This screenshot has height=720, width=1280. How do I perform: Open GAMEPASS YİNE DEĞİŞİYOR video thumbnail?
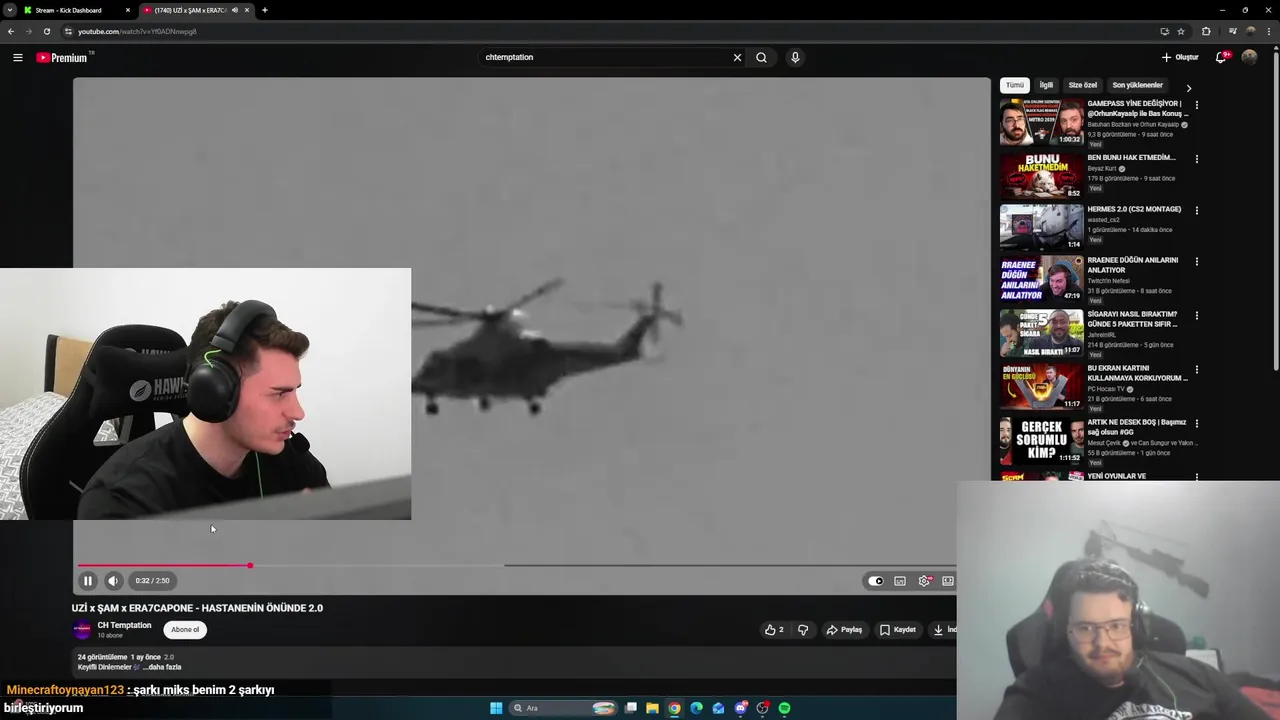pos(1041,122)
